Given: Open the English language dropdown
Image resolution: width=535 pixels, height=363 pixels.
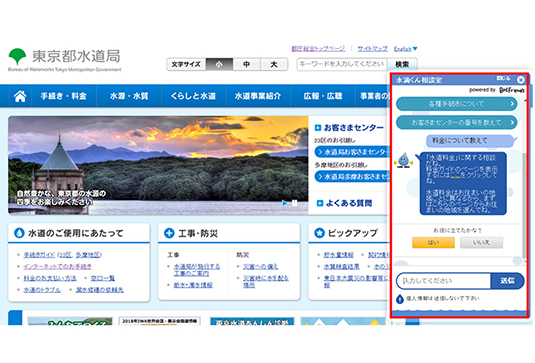Looking at the screenshot, I should point(405,49).
